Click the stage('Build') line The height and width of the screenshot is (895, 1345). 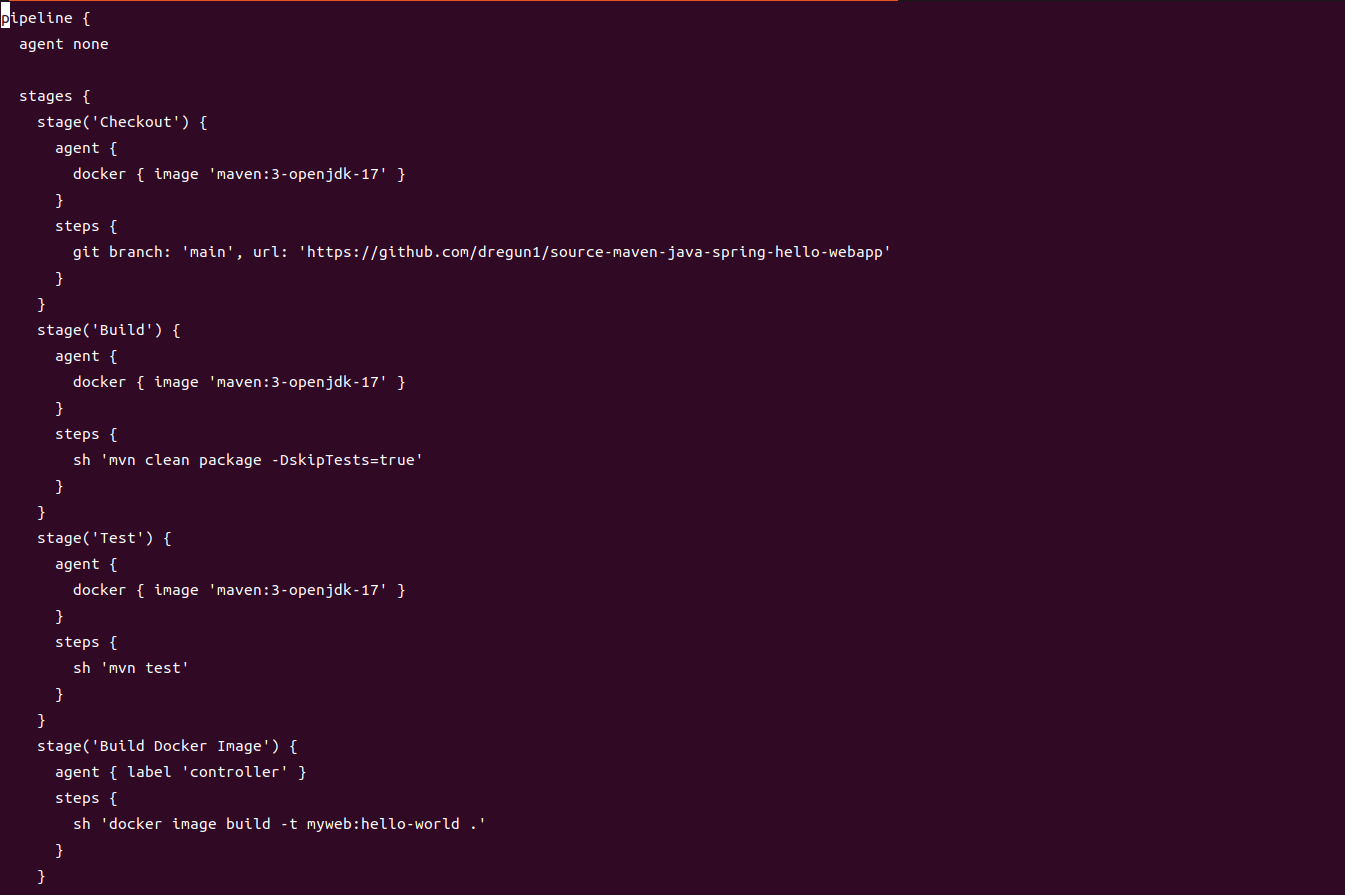[109, 330]
